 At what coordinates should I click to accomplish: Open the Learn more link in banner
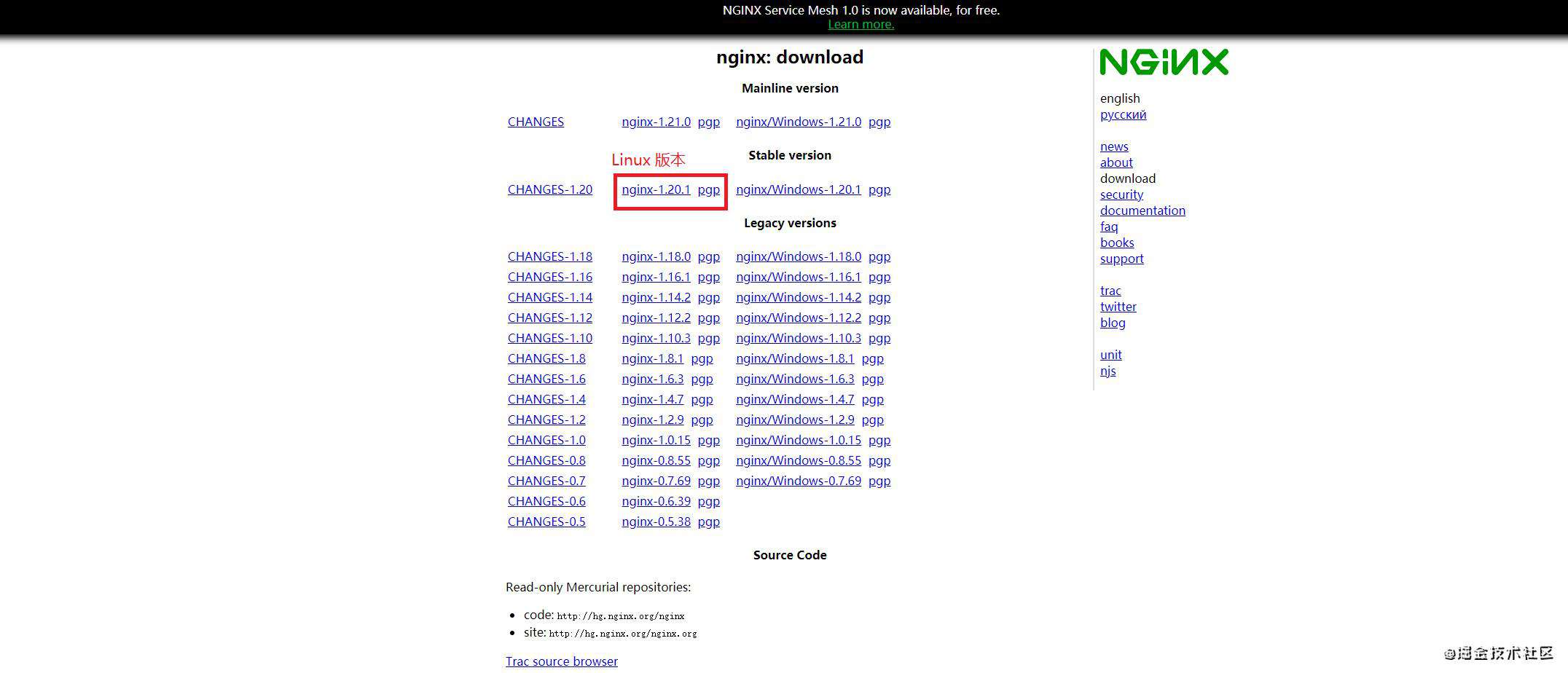pos(861,24)
